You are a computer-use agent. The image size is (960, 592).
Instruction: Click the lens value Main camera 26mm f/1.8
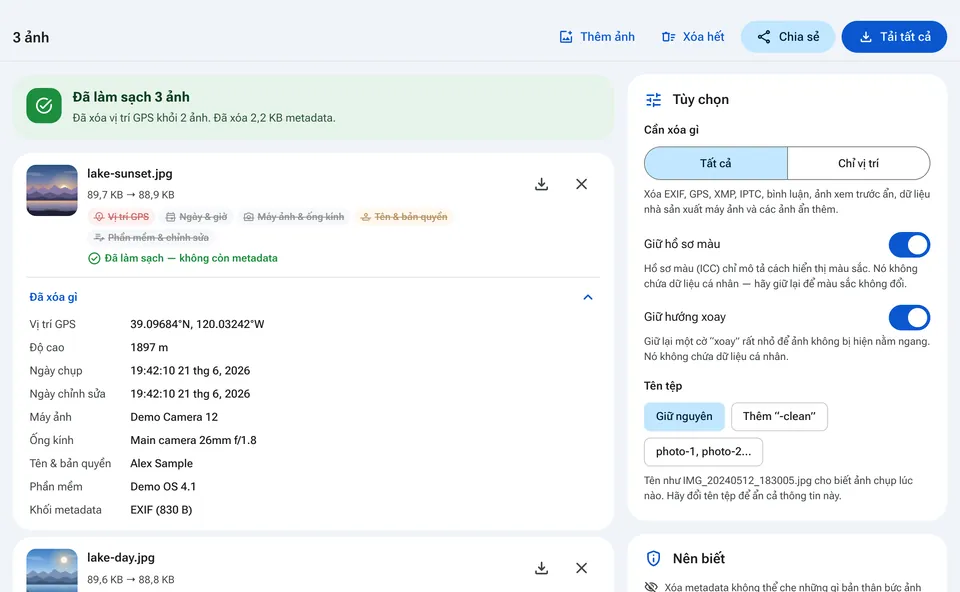coord(193,440)
